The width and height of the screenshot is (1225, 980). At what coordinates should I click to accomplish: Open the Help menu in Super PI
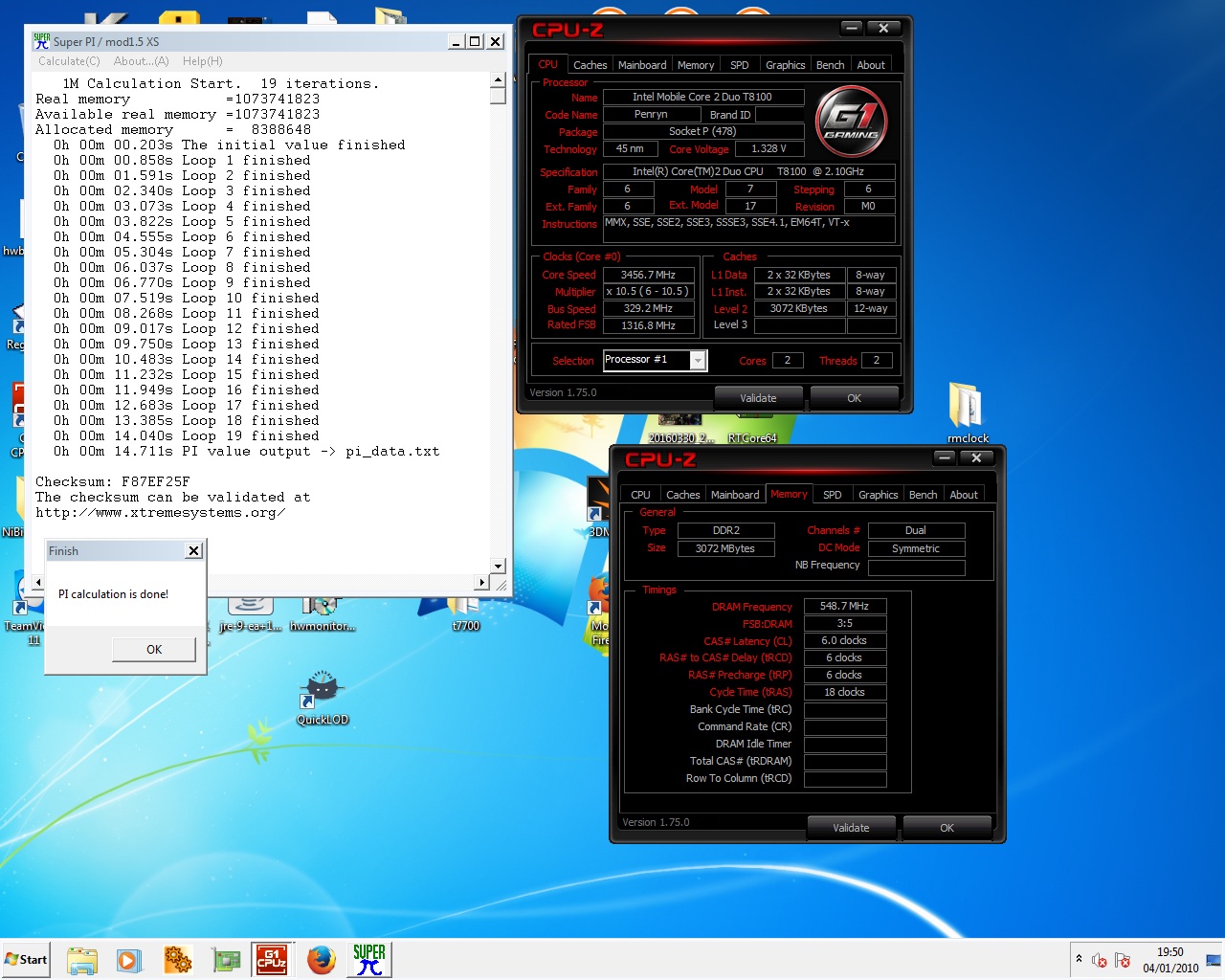click(x=202, y=61)
